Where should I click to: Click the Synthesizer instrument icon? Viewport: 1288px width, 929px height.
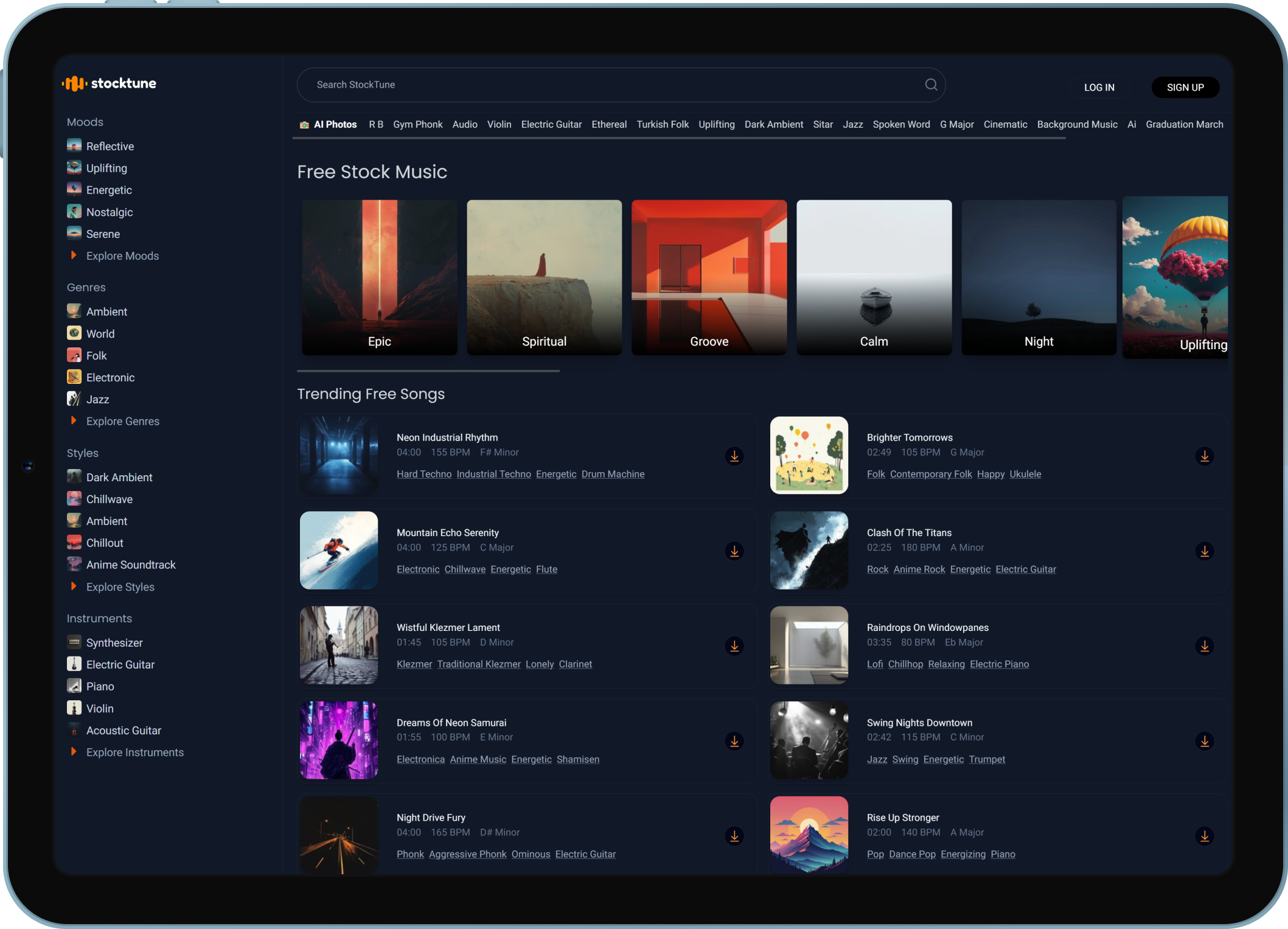[x=74, y=642]
